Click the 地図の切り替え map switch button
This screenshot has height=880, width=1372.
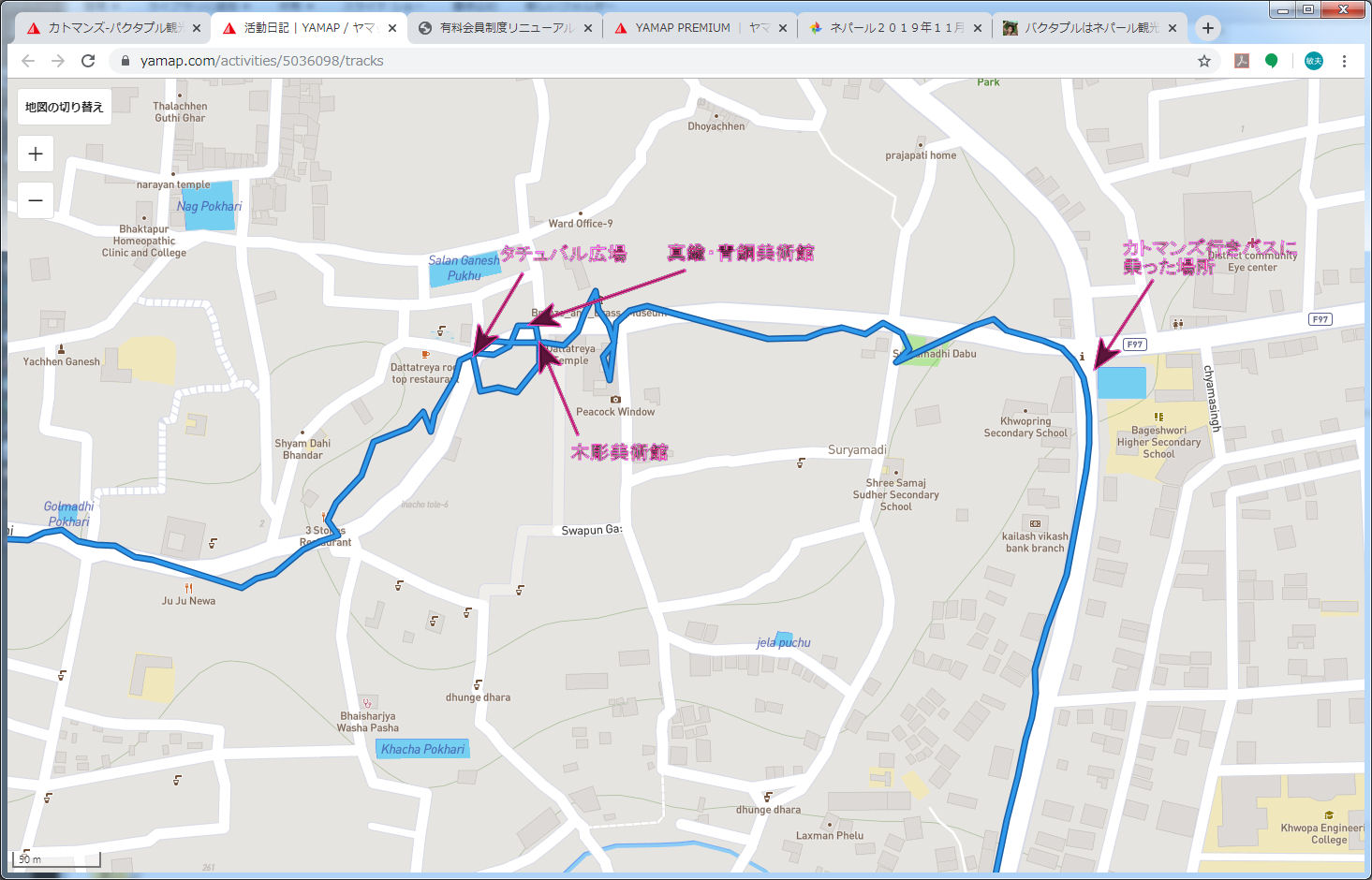click(x=65, y=107)
